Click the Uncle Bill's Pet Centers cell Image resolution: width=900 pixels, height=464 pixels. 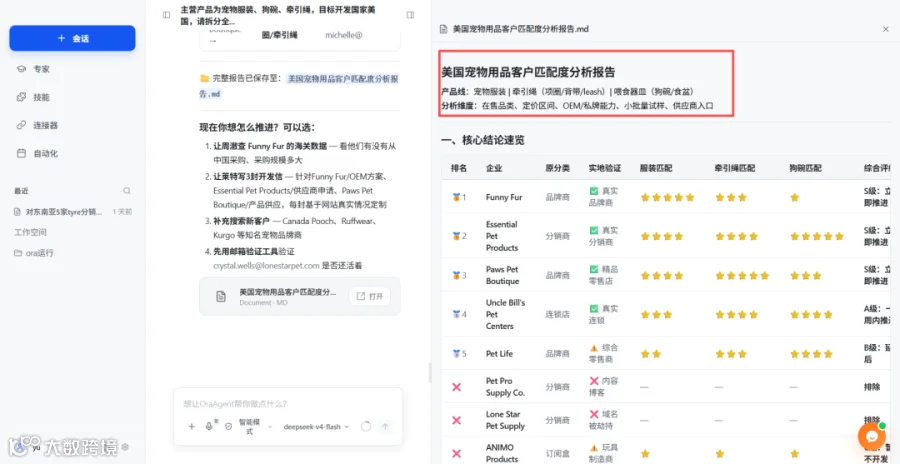(505, 314)
